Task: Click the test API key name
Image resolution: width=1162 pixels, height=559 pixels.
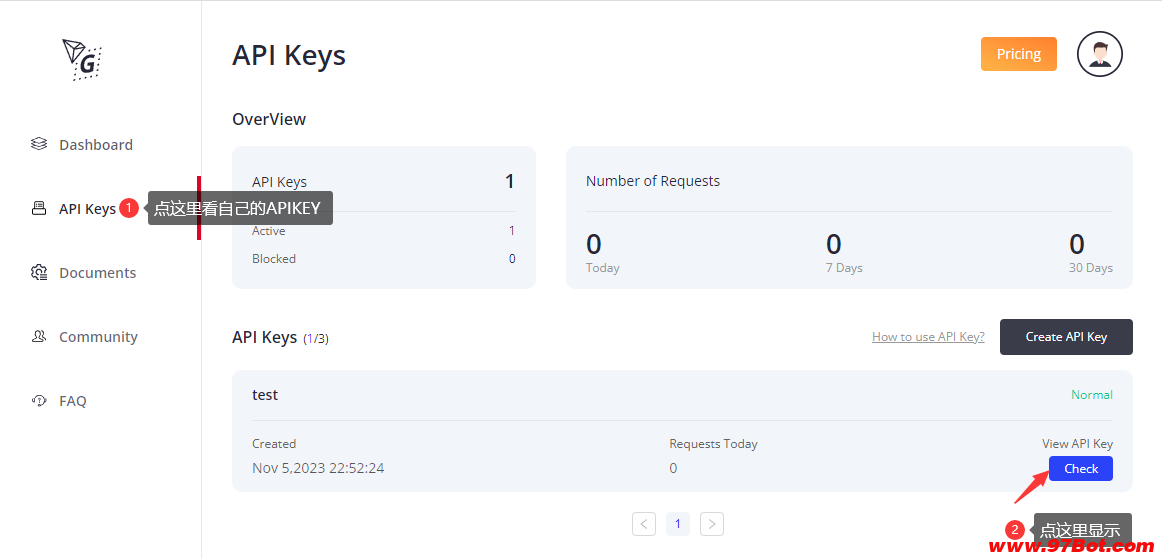Action: 265,395
